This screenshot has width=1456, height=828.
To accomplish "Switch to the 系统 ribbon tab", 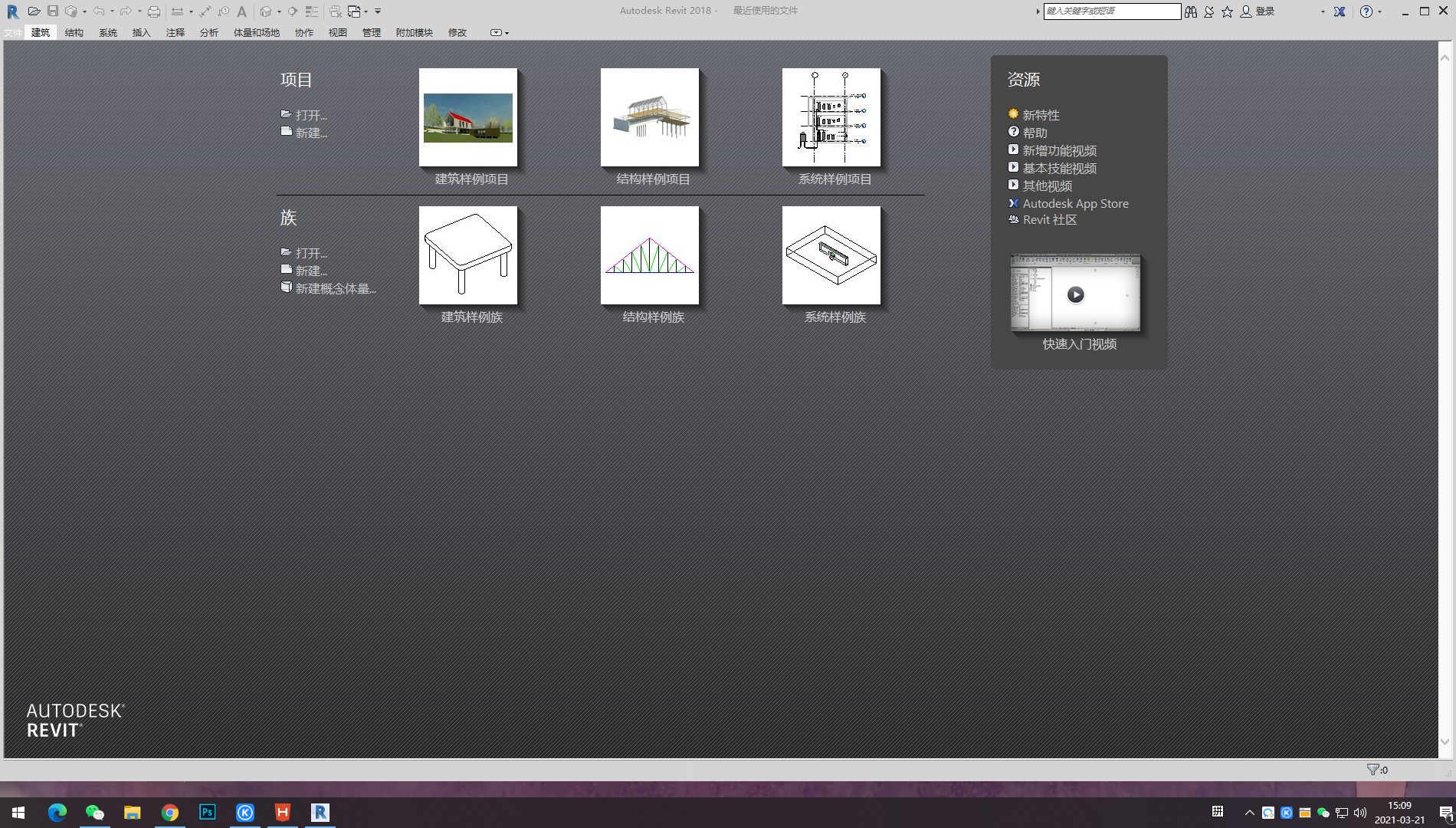I will click(x=108, y=33).
